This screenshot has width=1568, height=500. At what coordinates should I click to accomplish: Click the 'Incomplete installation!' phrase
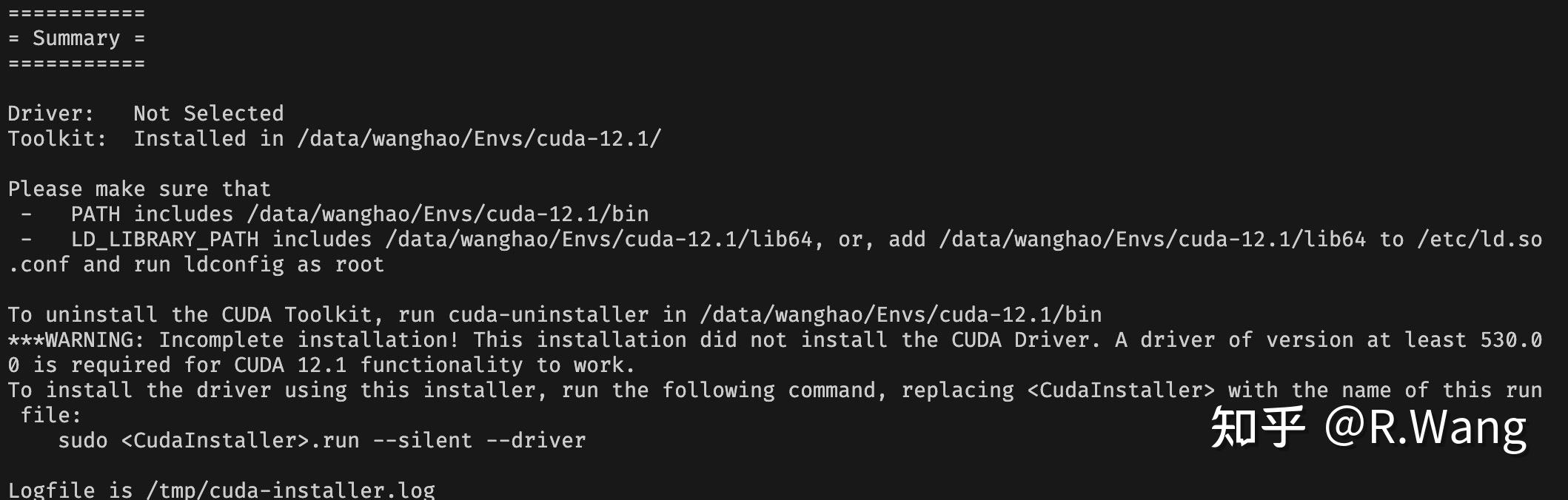[309, 340]
